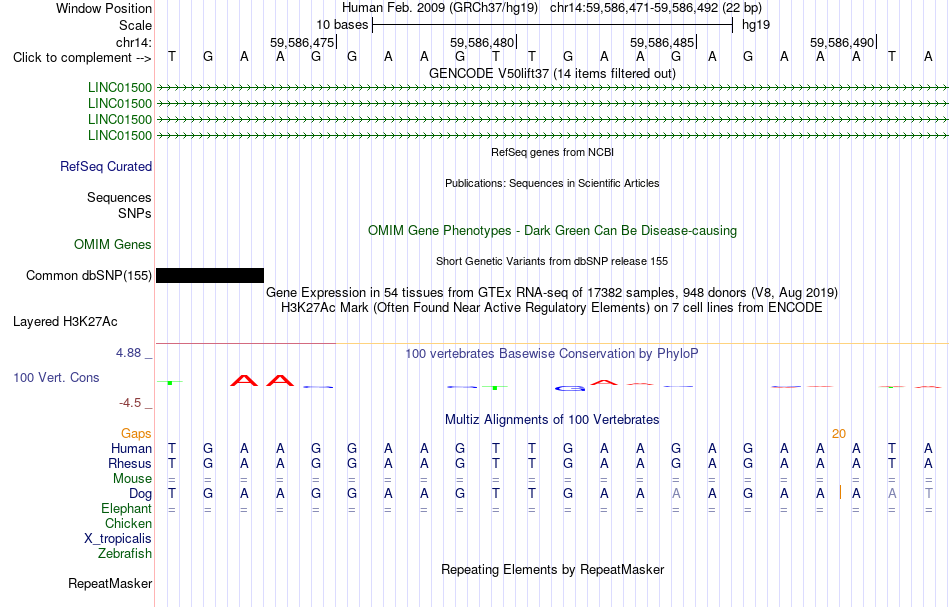The image size is (950, 607).
Task: Click the GENCODE V50lift37 track title
Action: click(552, 73)
